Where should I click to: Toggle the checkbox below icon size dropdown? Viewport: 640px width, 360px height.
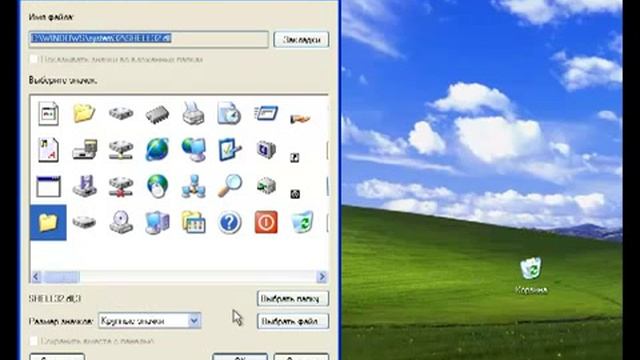pyautogui.click(x=34, y=340)
